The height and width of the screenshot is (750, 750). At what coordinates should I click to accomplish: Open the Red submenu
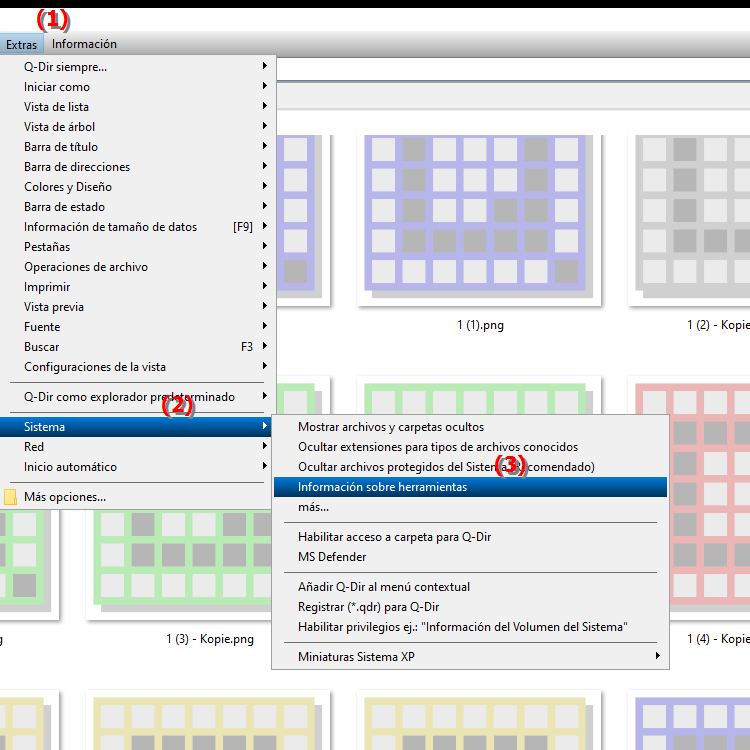point(138,447)
